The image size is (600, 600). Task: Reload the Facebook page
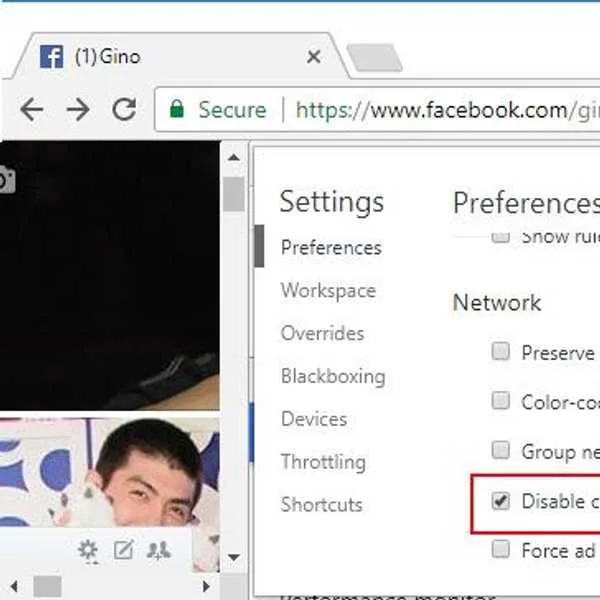(x=124, y=109)
